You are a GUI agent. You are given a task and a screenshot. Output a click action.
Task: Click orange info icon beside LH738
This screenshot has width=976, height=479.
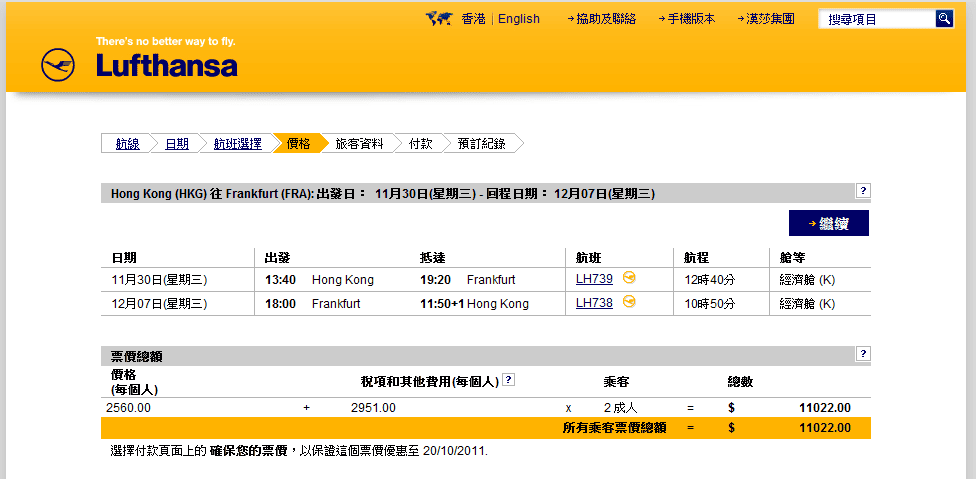click(629, 301)
